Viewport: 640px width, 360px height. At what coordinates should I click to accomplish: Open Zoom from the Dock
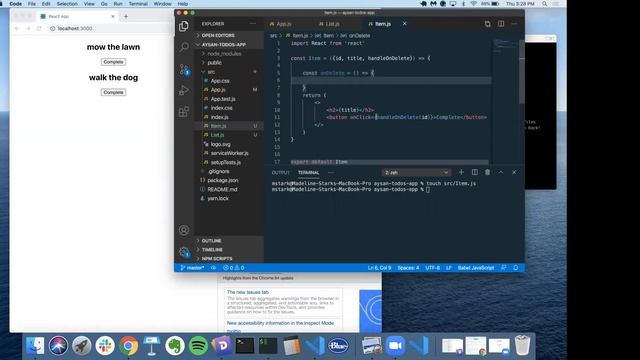(x=395, y=346)
